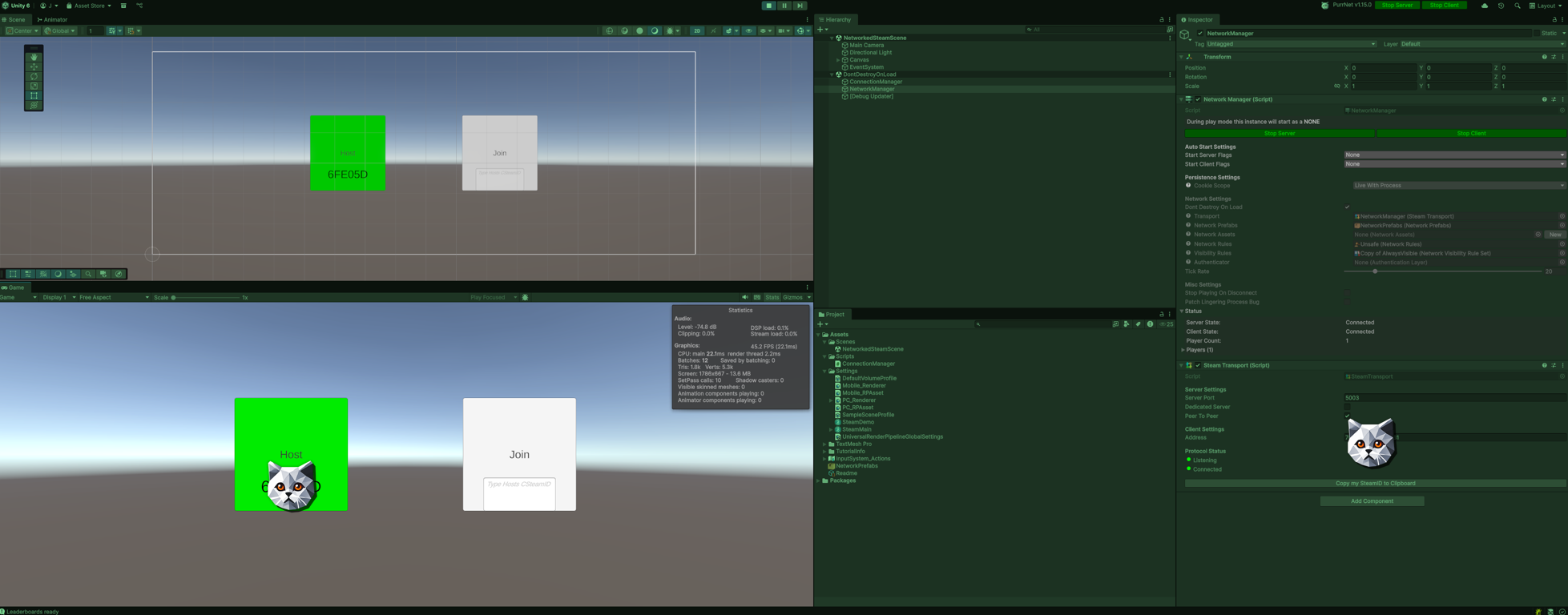The width and height of the screenshot is (1568, 615).
Task: Open the Unity cloud services icon
Action: 1485,6
